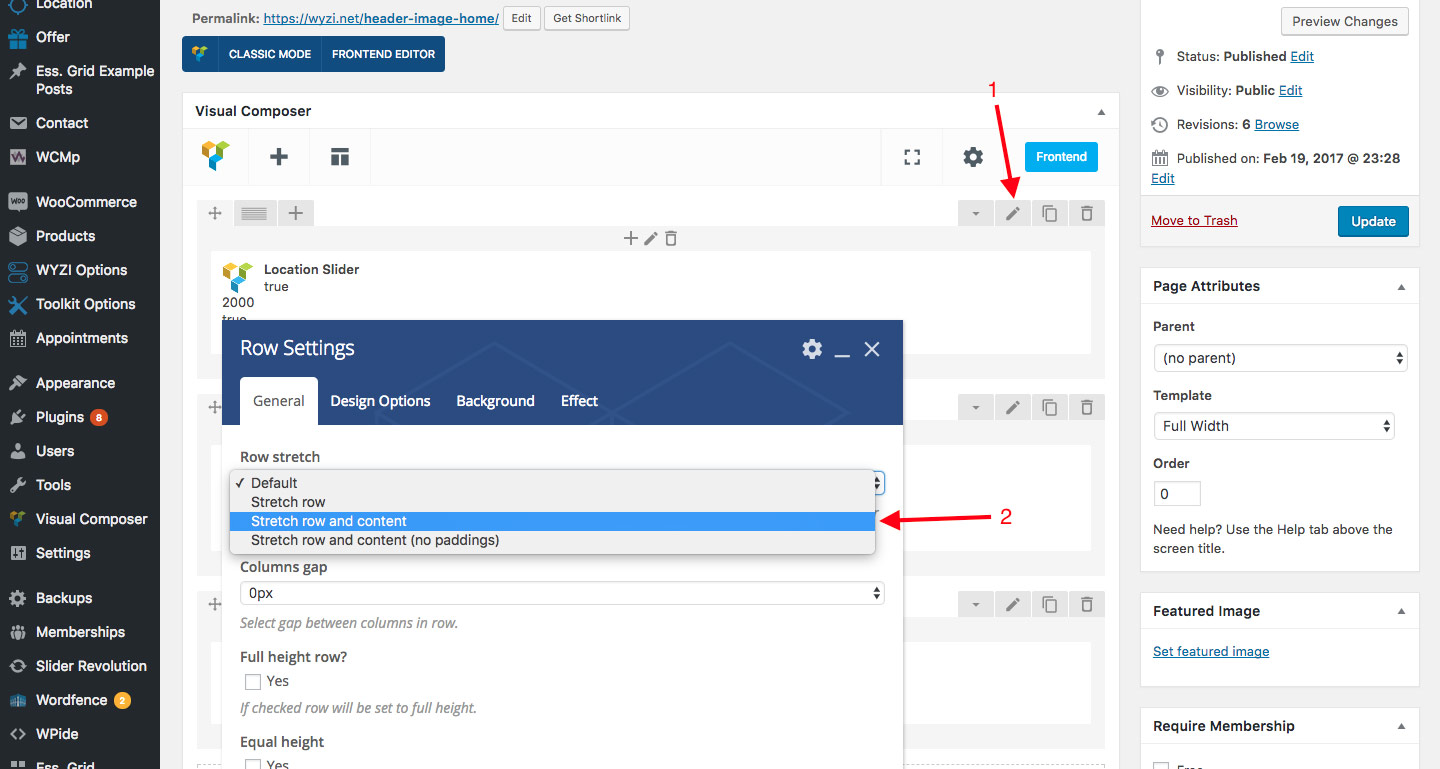Screen dimensions: 1440x769
Task: Click Preview Changes button
Action: tap(1345, 21)
